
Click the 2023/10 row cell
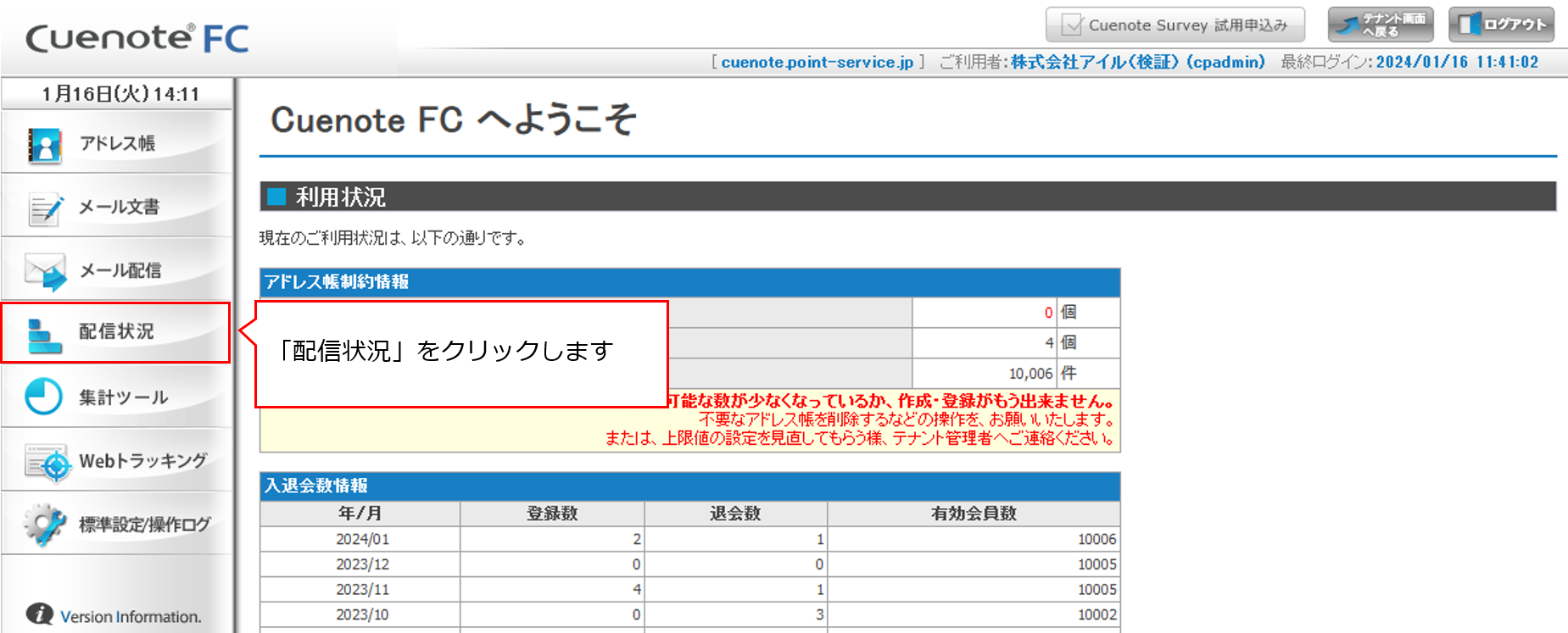[x=362, y=614]
